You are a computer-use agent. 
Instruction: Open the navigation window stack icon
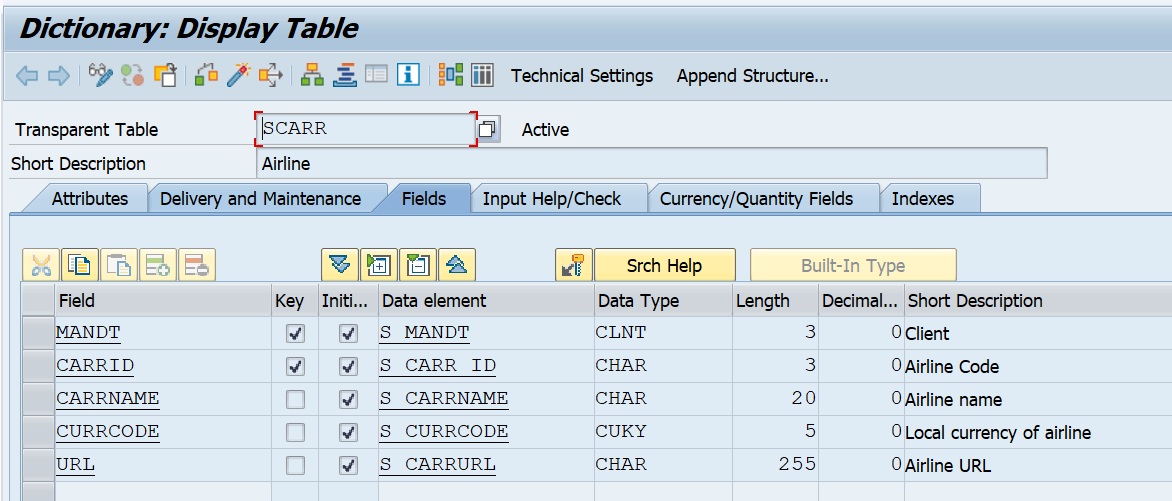click(x=345, y=75)
